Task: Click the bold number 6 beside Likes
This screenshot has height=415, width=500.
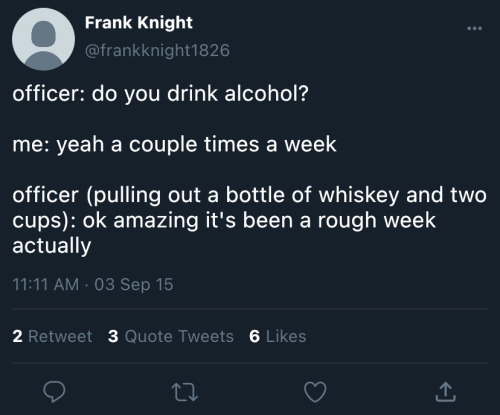Action: (254, 336)
